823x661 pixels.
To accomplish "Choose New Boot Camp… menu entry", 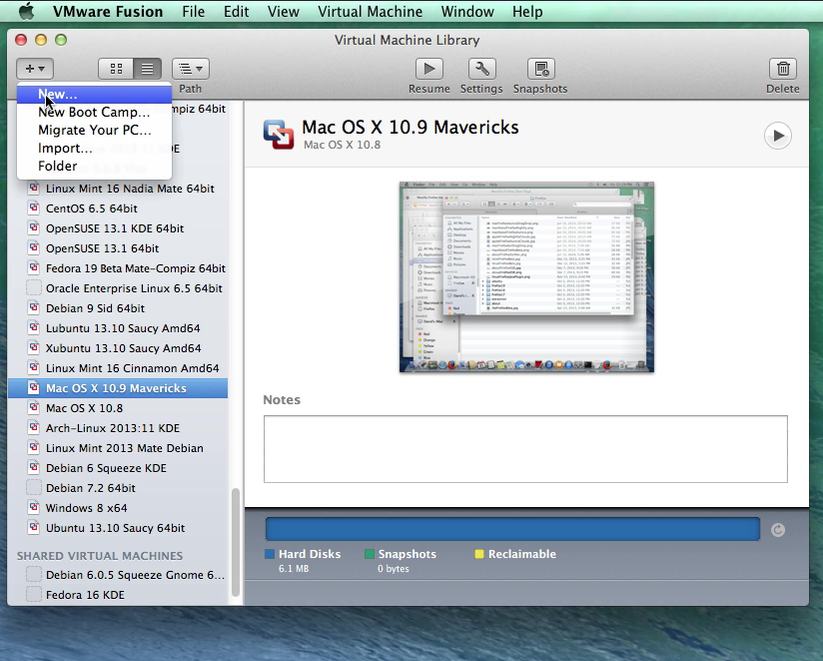I will tap(94, 112).
